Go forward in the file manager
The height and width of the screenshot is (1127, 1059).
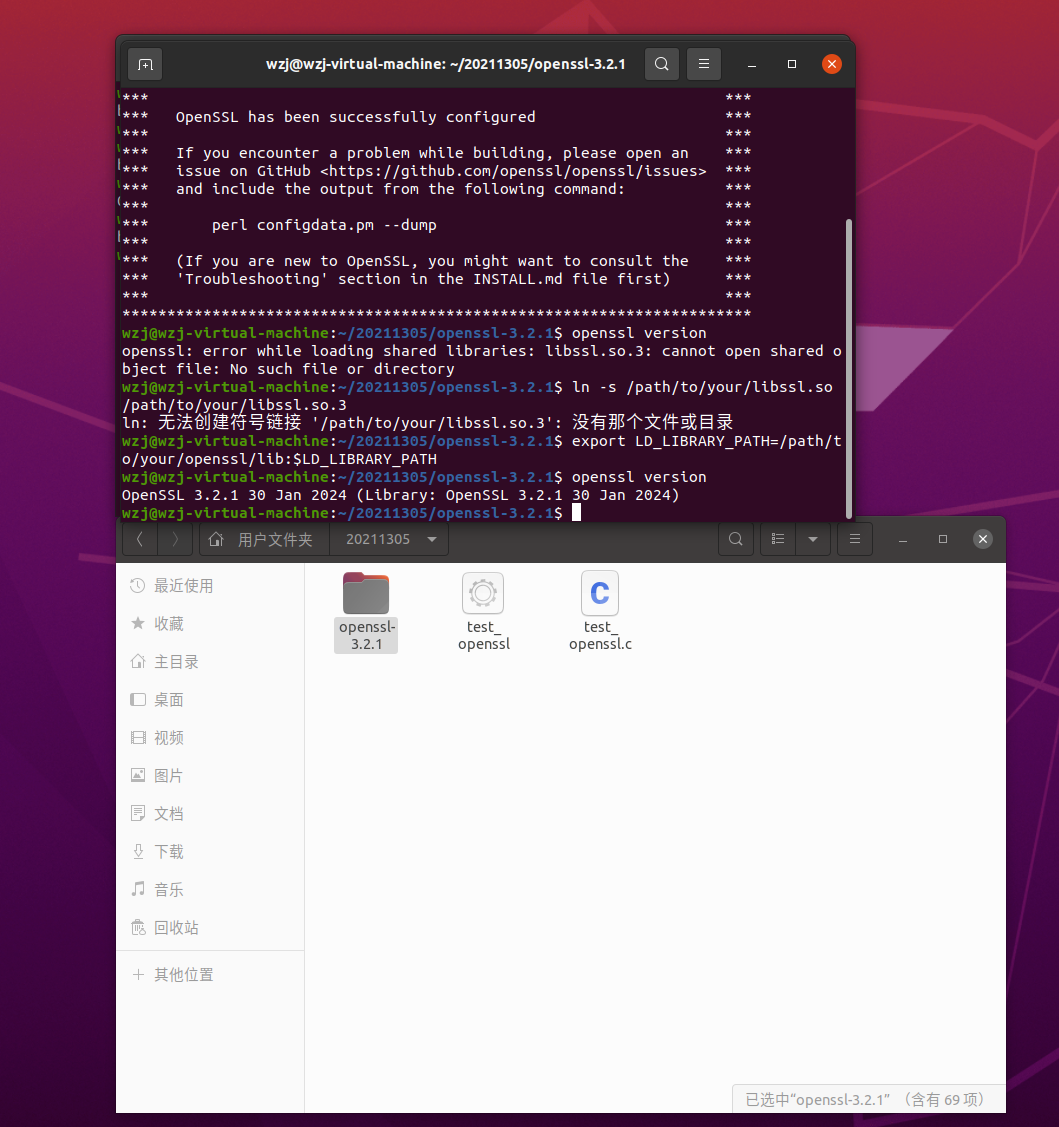click(x=175, y=539)
